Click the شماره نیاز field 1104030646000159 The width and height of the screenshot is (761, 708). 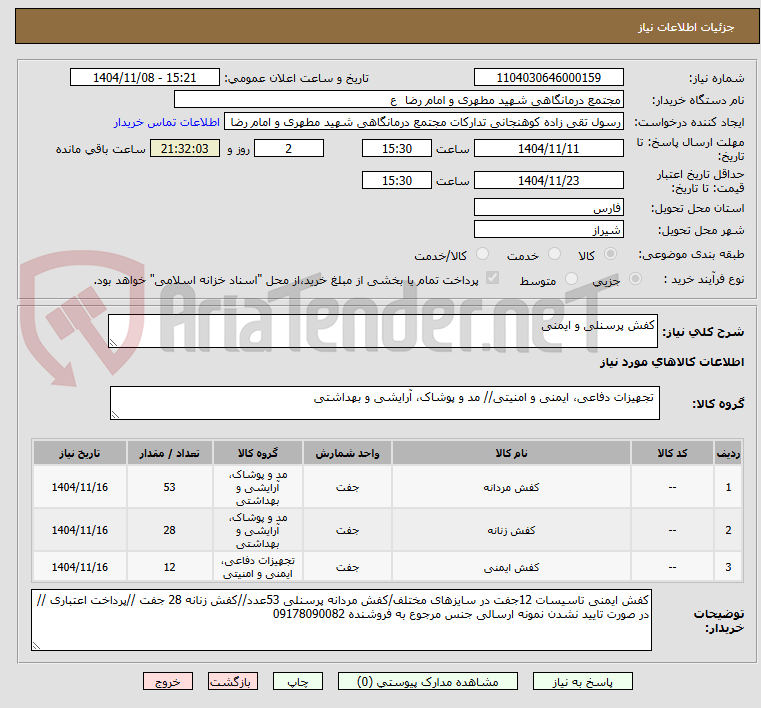click(x=548, y=77)
